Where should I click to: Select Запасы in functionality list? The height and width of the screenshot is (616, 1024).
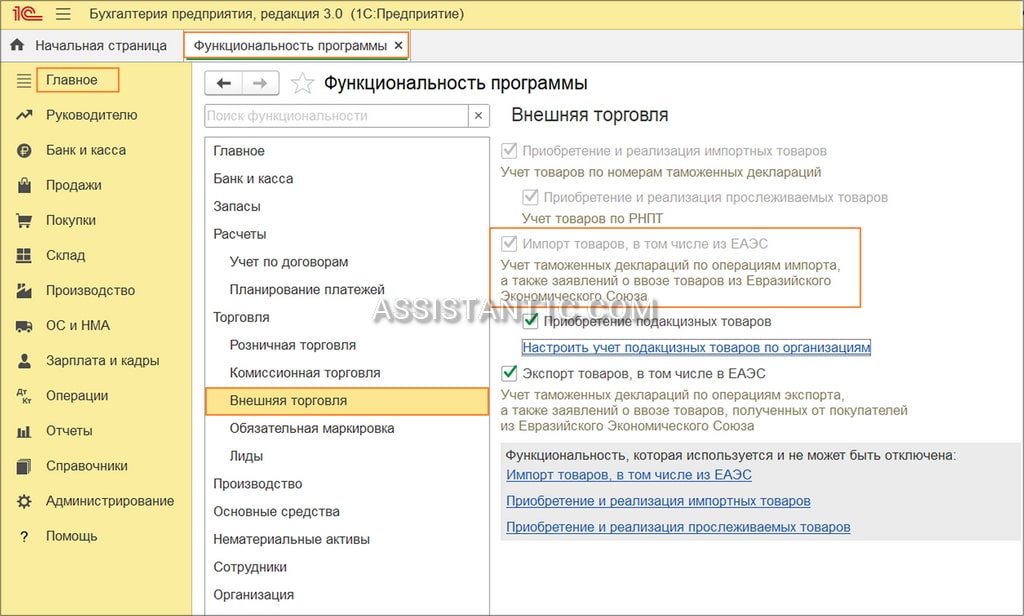[x=347, y=206]
